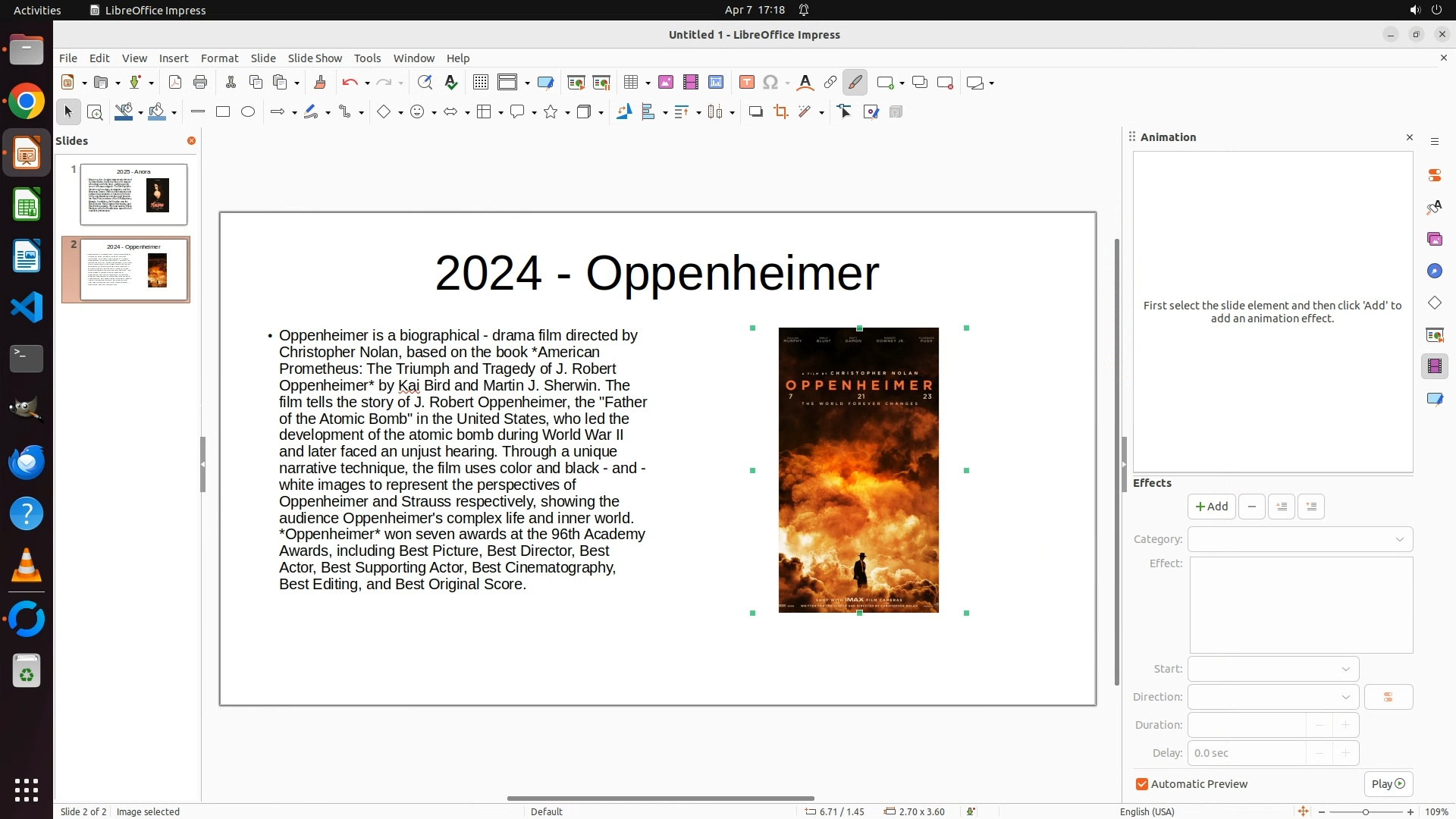Click the Export as PDF icon
Screen dimensions: 1456x819
click(175, 83)
